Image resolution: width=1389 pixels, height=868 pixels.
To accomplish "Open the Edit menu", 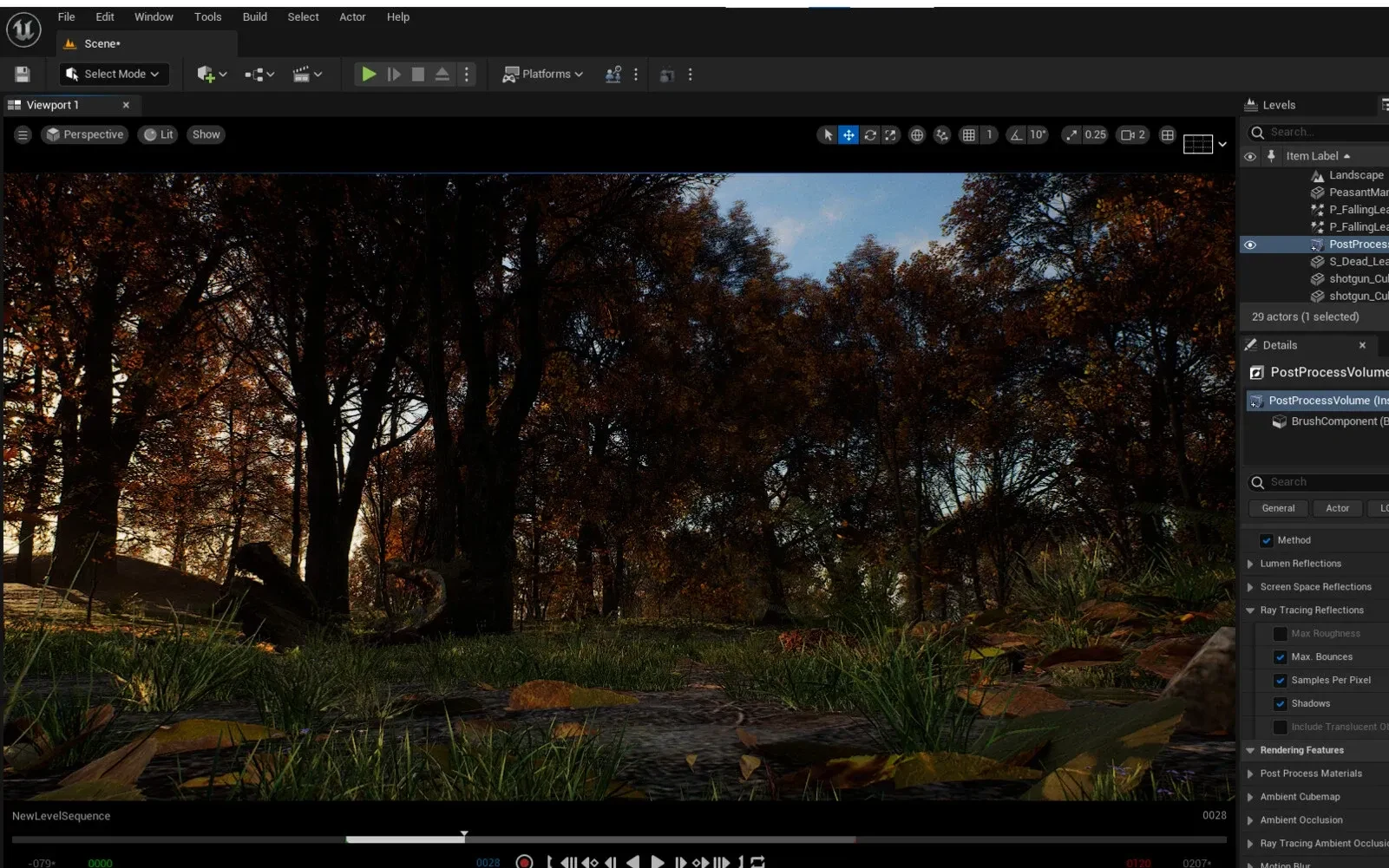I will [105, 16].
